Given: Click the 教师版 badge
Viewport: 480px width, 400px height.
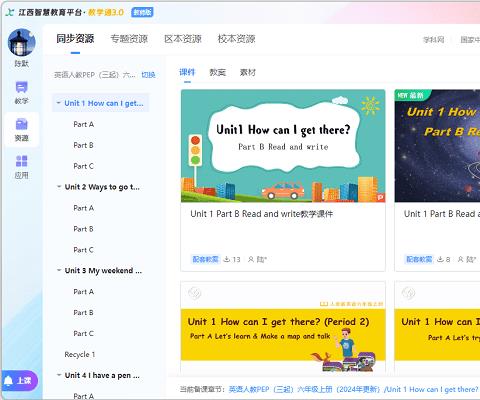Looking at the screenshot, I should (x=142, y=12).
